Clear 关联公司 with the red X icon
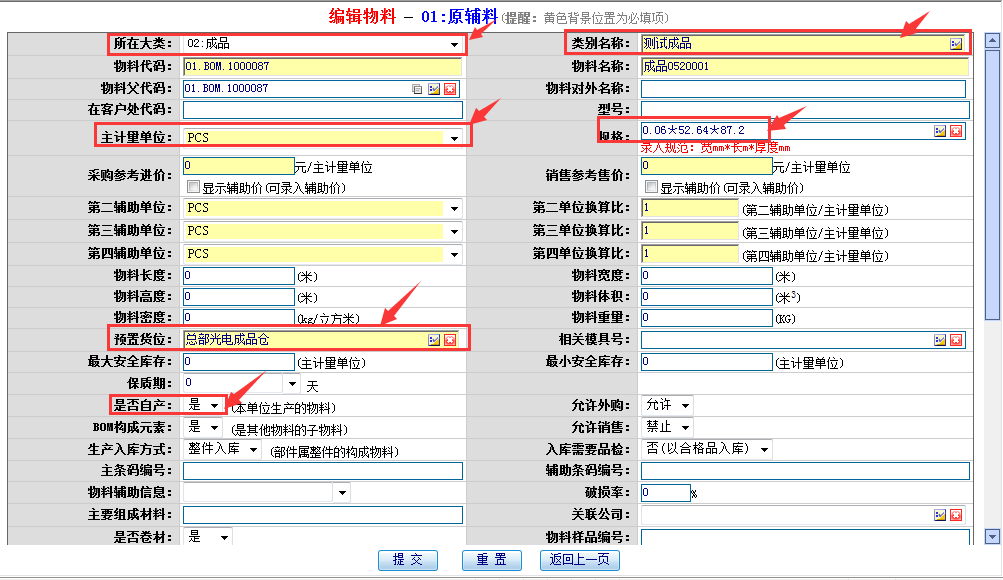 (x=956, y=515)
